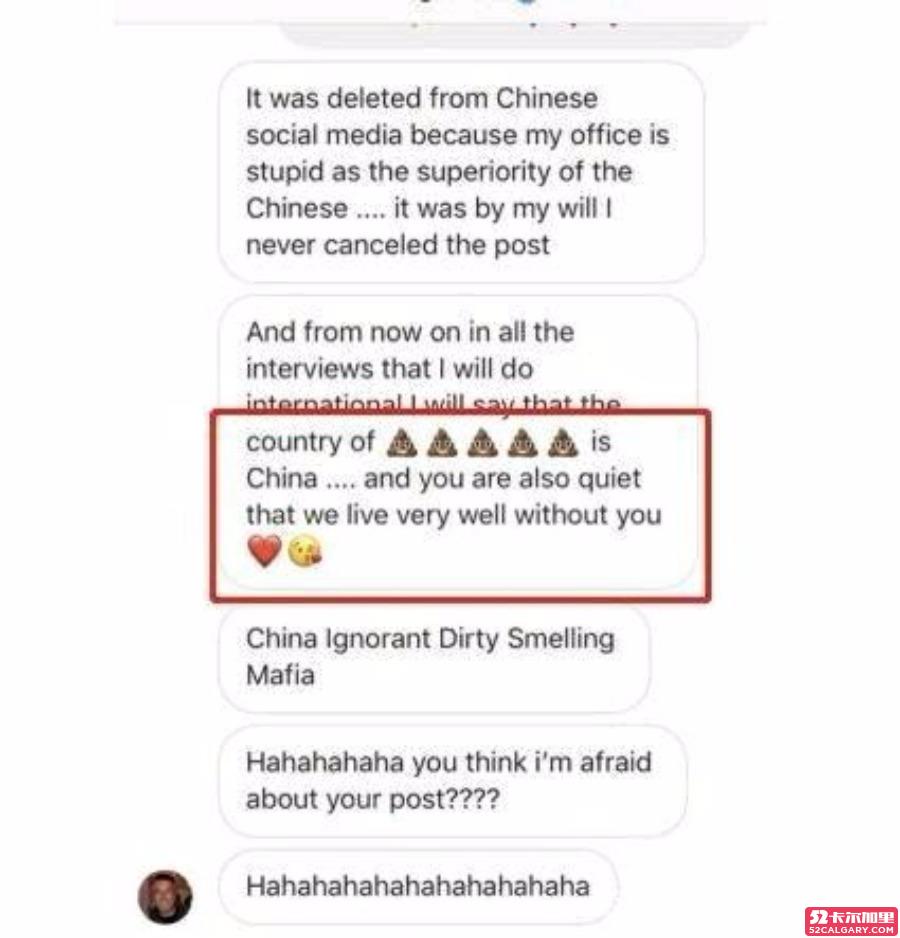Click the fourth poop emoji in the row
The width and height of the screenshot is (900, 938).
pos(523,443)
